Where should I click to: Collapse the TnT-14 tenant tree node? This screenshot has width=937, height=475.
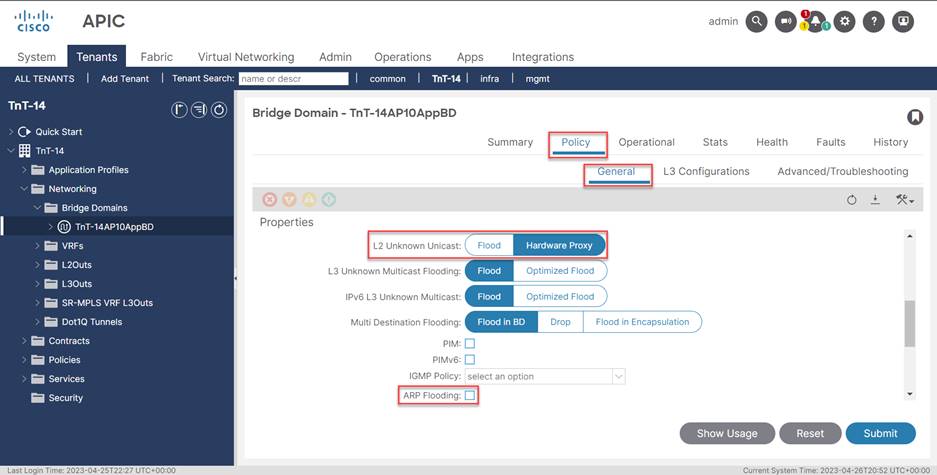tap(11, 151)
